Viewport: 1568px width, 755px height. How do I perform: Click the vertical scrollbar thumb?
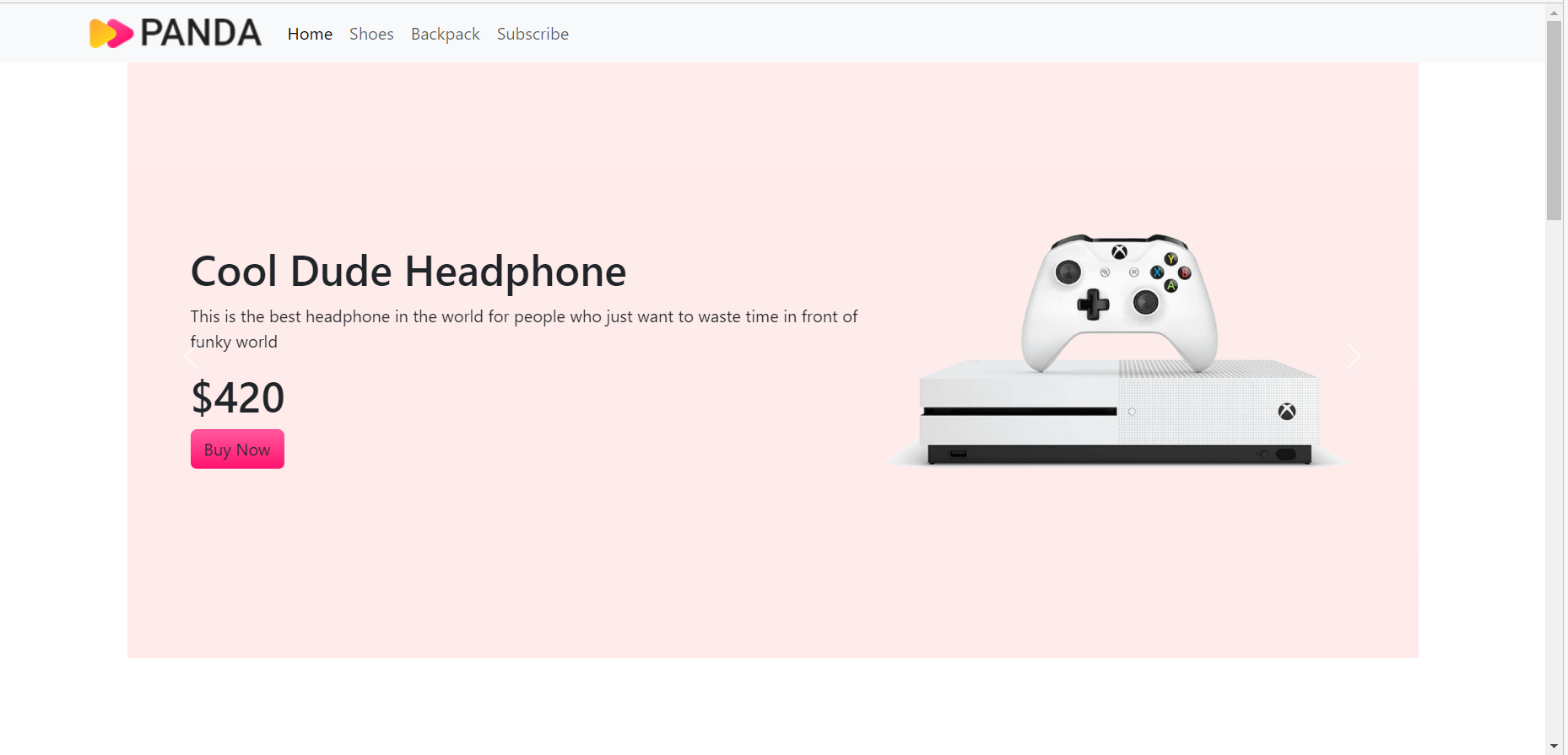point(1554,120)
